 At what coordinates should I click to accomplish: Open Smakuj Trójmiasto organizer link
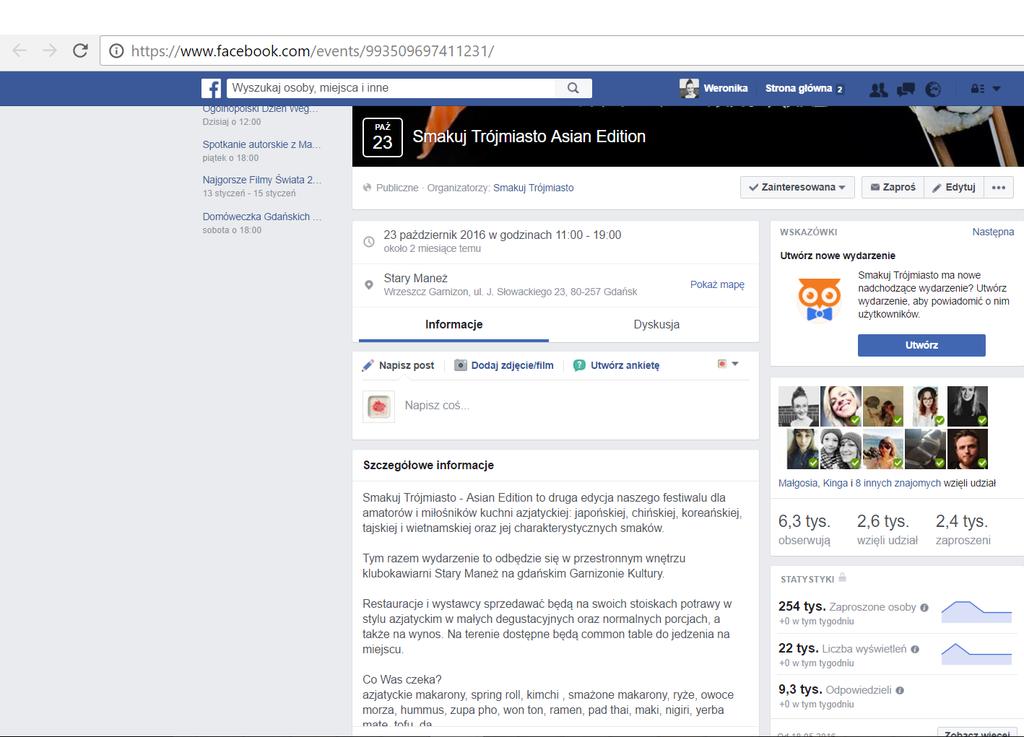(x=533, y=188)
